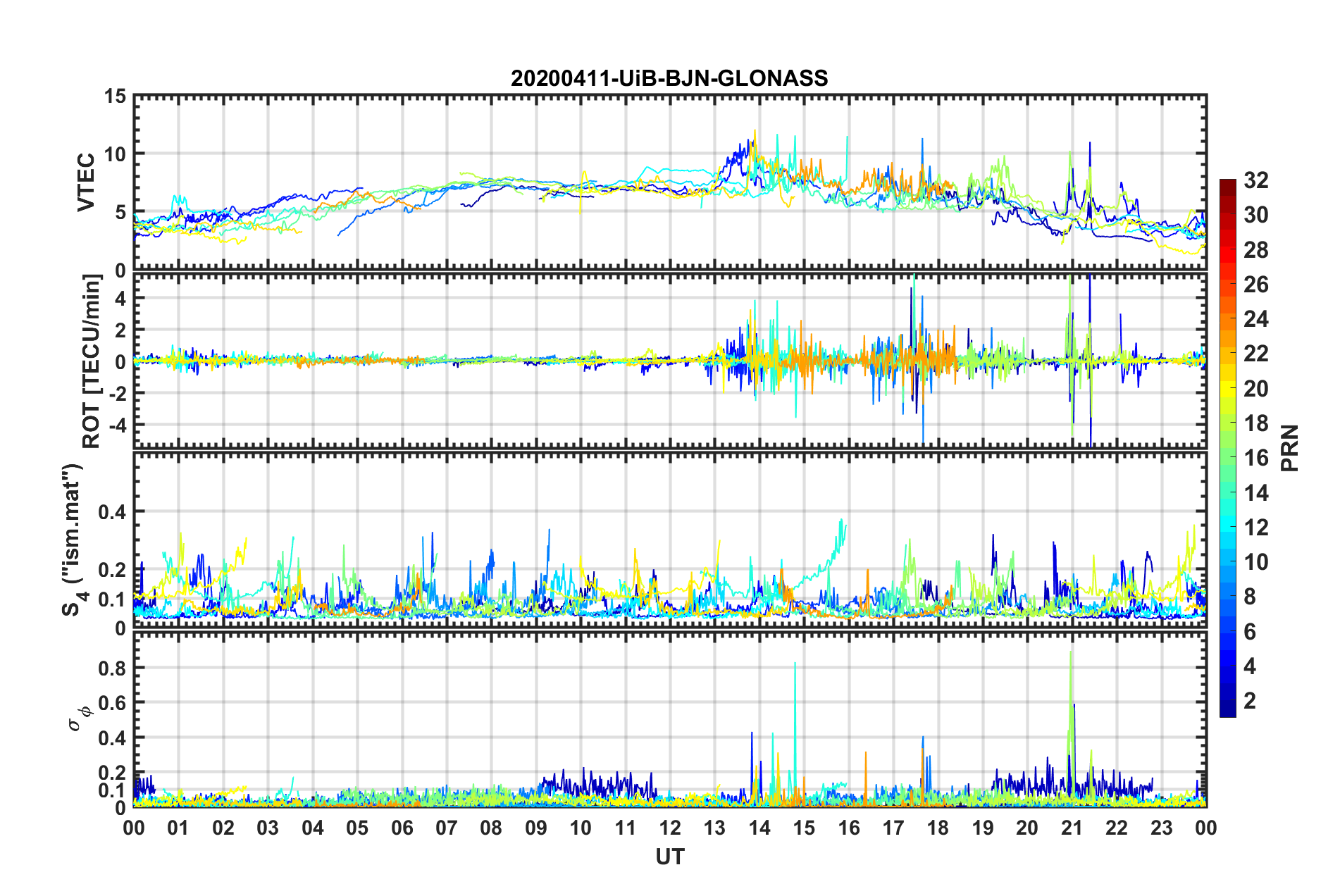This screenshot has width=1340, height=896.
Task: Click sigma phi y-axis tick 0.8
Action: [x=112, y=668]
